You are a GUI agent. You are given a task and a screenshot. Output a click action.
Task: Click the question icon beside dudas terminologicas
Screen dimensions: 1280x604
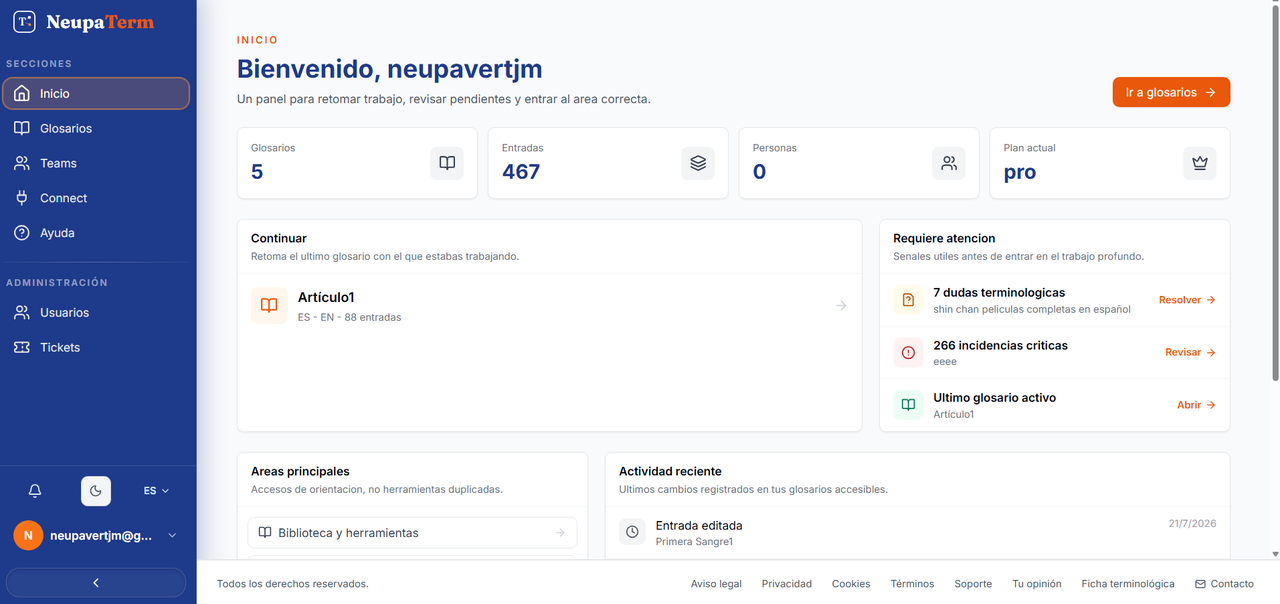coord(908,300)
